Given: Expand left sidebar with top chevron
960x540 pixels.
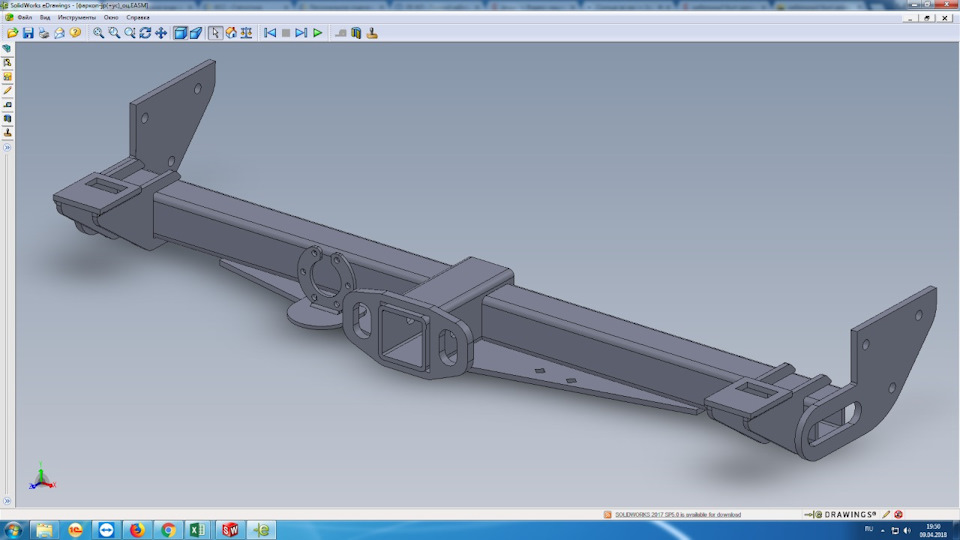Looking at the screenshot, I should 7,148.
